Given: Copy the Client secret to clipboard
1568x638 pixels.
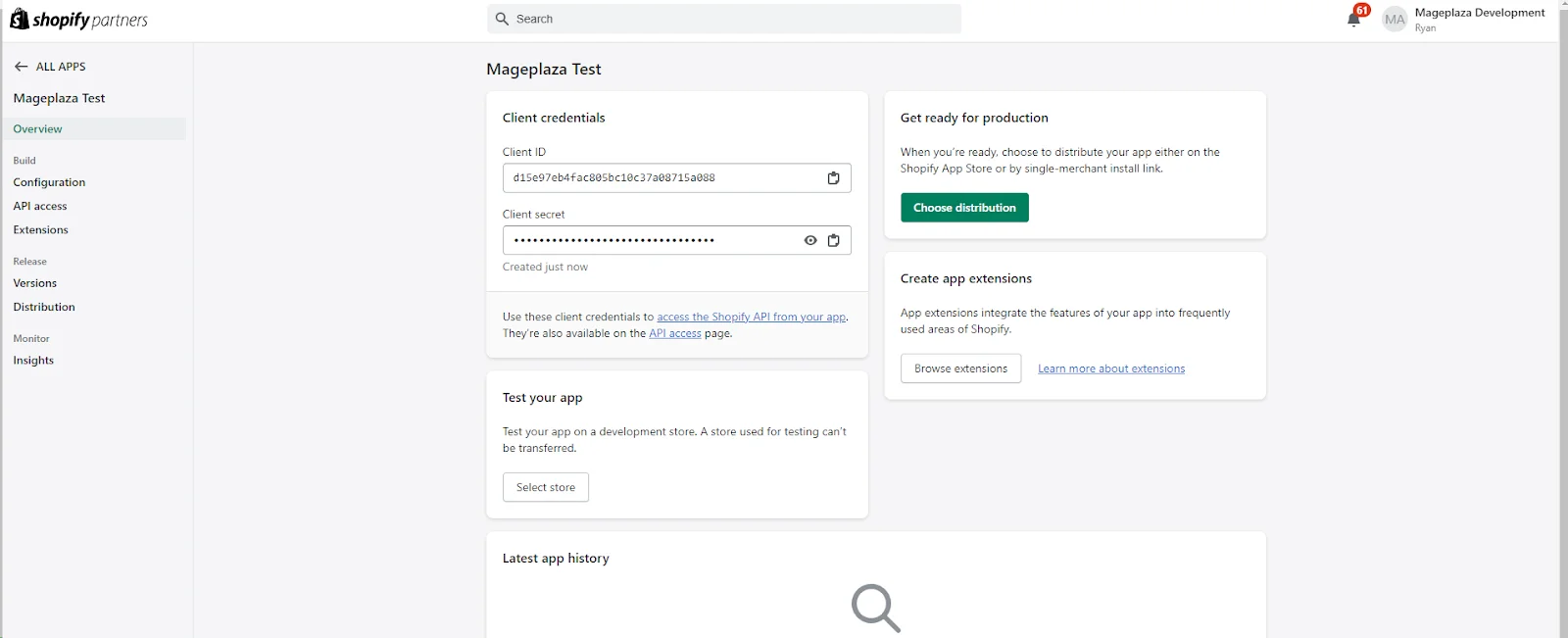Looking at the screenshot, I should tap(833, 240).
